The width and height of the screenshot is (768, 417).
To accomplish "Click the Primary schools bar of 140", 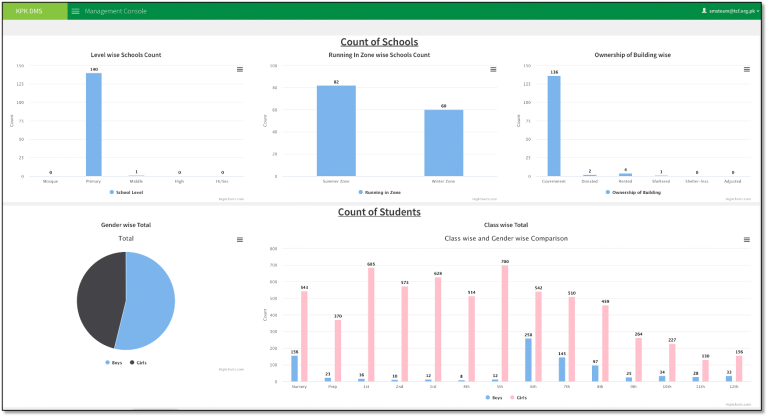I will (93, 125).
